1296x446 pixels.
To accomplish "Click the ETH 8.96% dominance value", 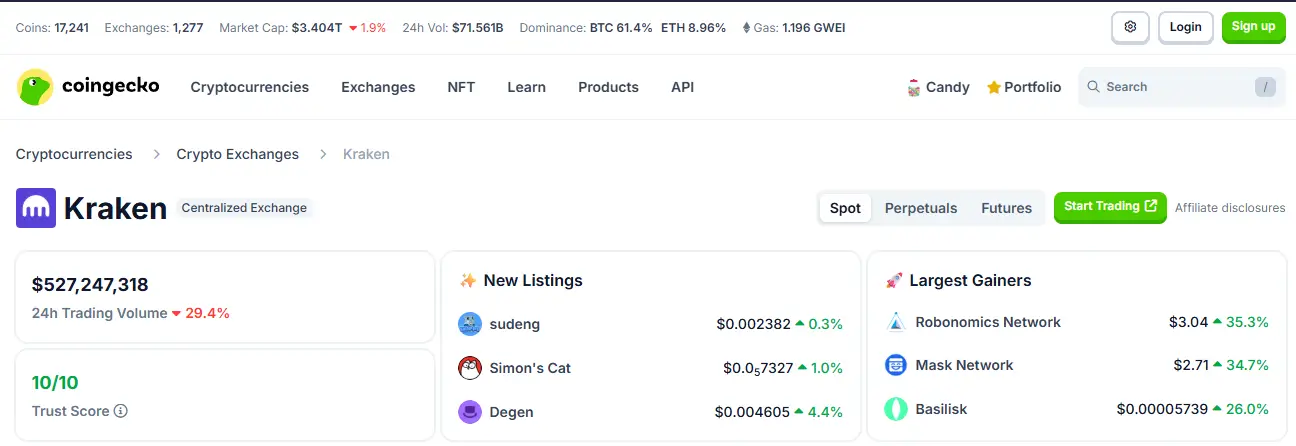I will [x=693, y=28].
